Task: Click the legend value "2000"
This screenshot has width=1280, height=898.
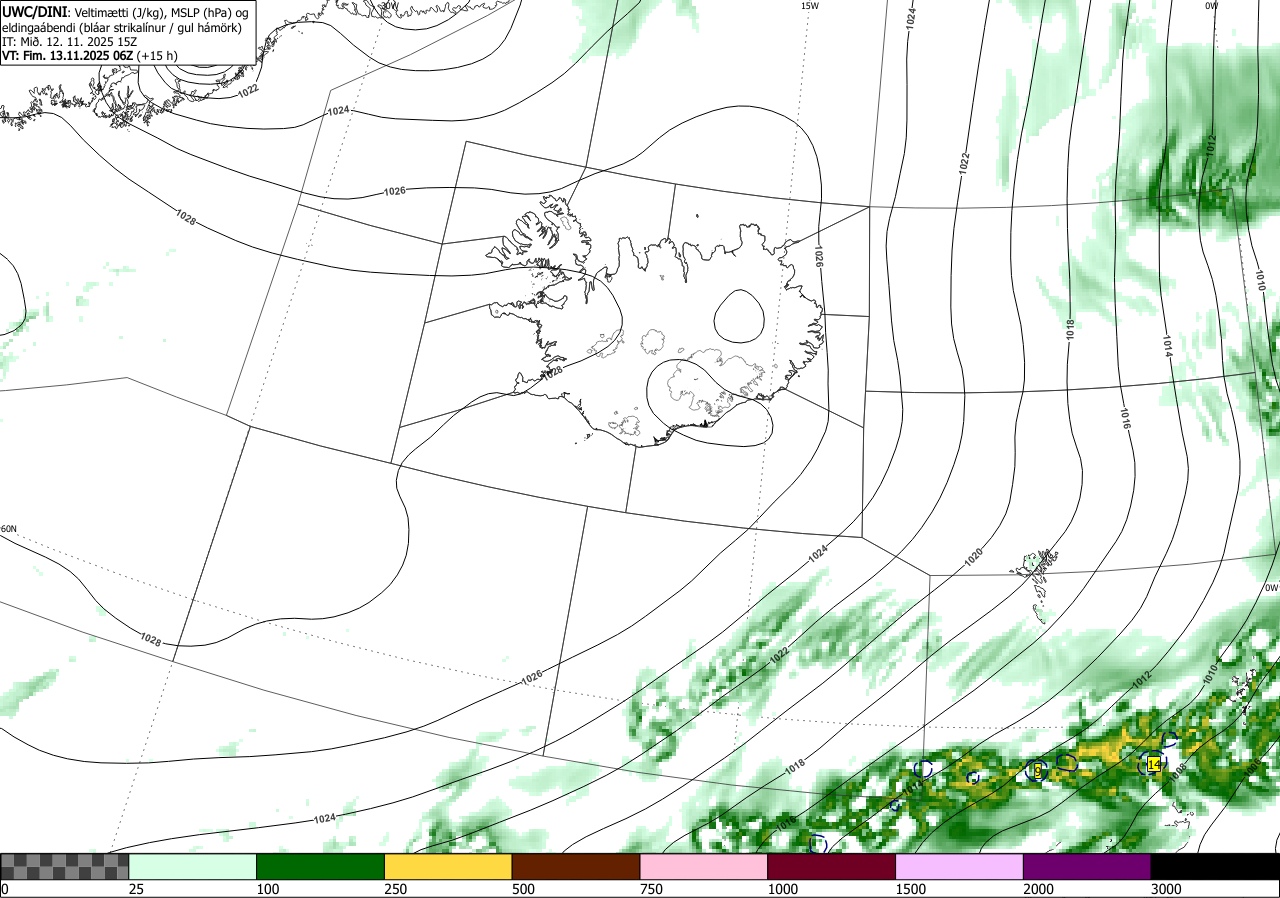Action: [1039, 889]
